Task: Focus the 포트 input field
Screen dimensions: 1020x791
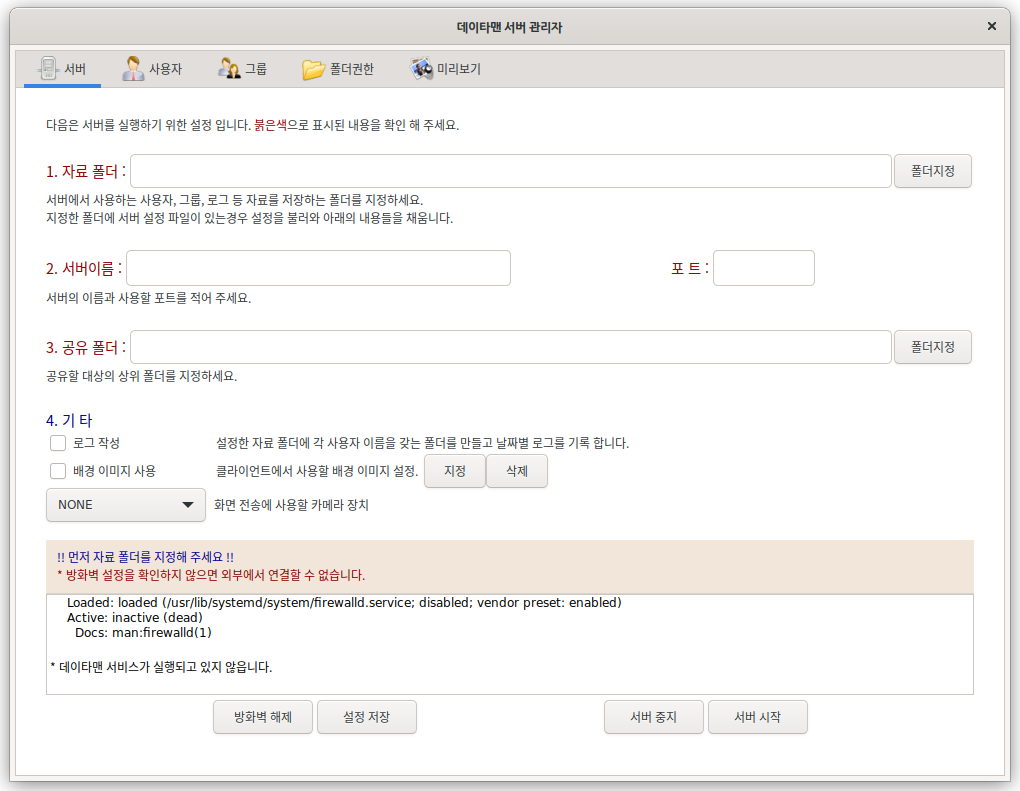Action: 764,268
